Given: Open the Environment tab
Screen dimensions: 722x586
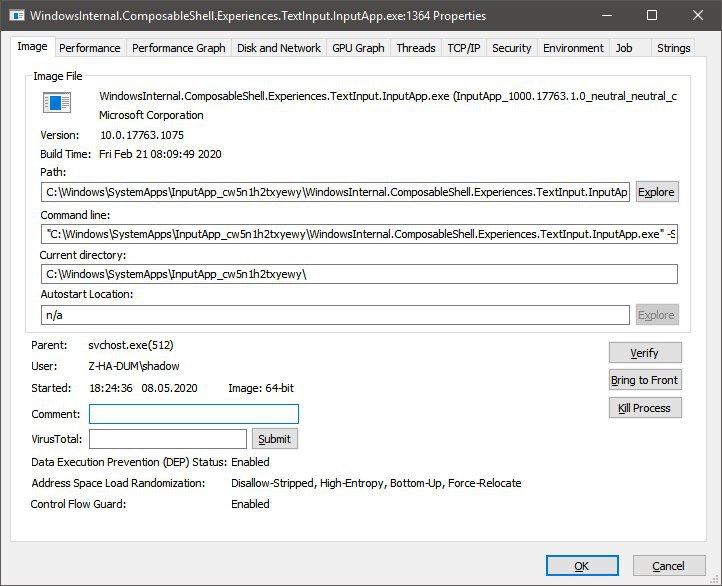Looking at the screenshot, I should pyautogui.click(x=573, y=48).
